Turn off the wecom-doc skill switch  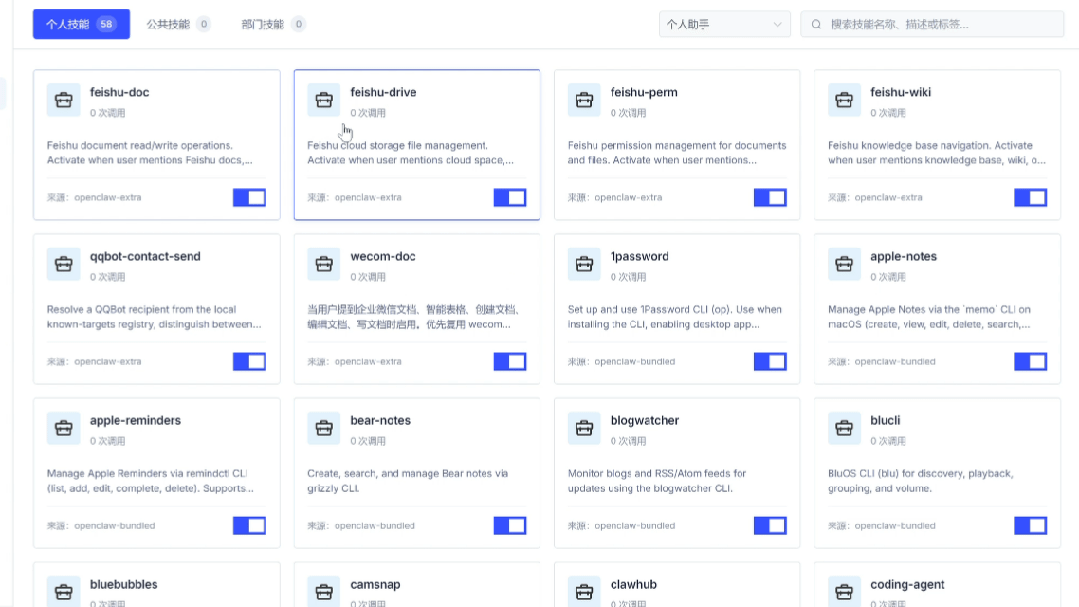(509, 361)
